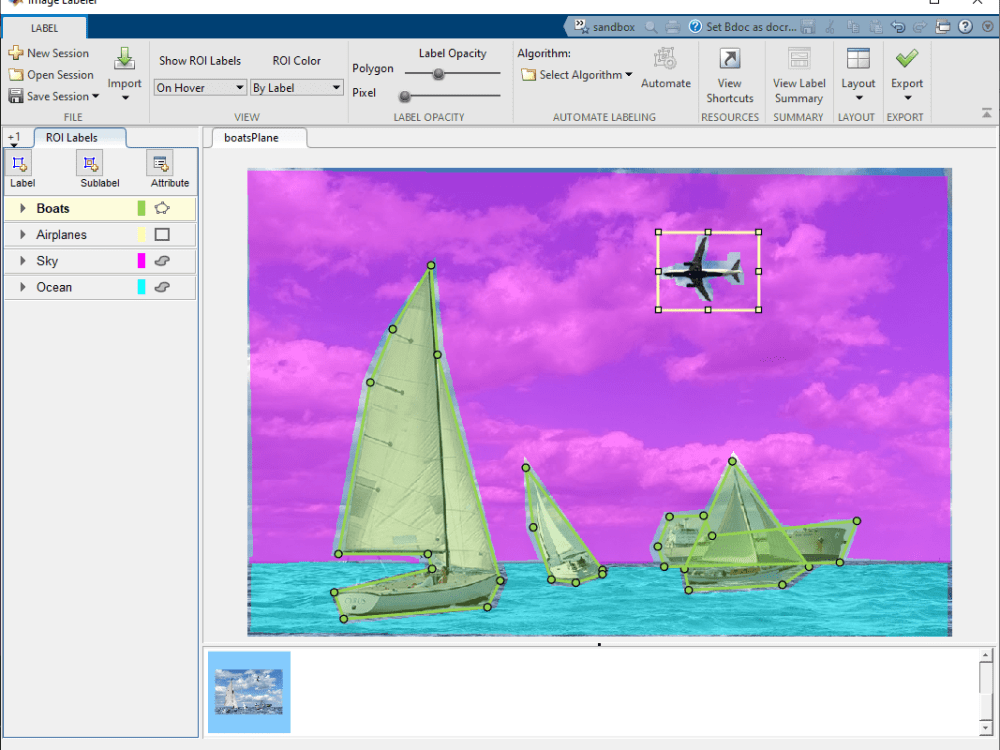
Task: Click Set Bdoc as docr... shortcut
Action: coord(743,27)
